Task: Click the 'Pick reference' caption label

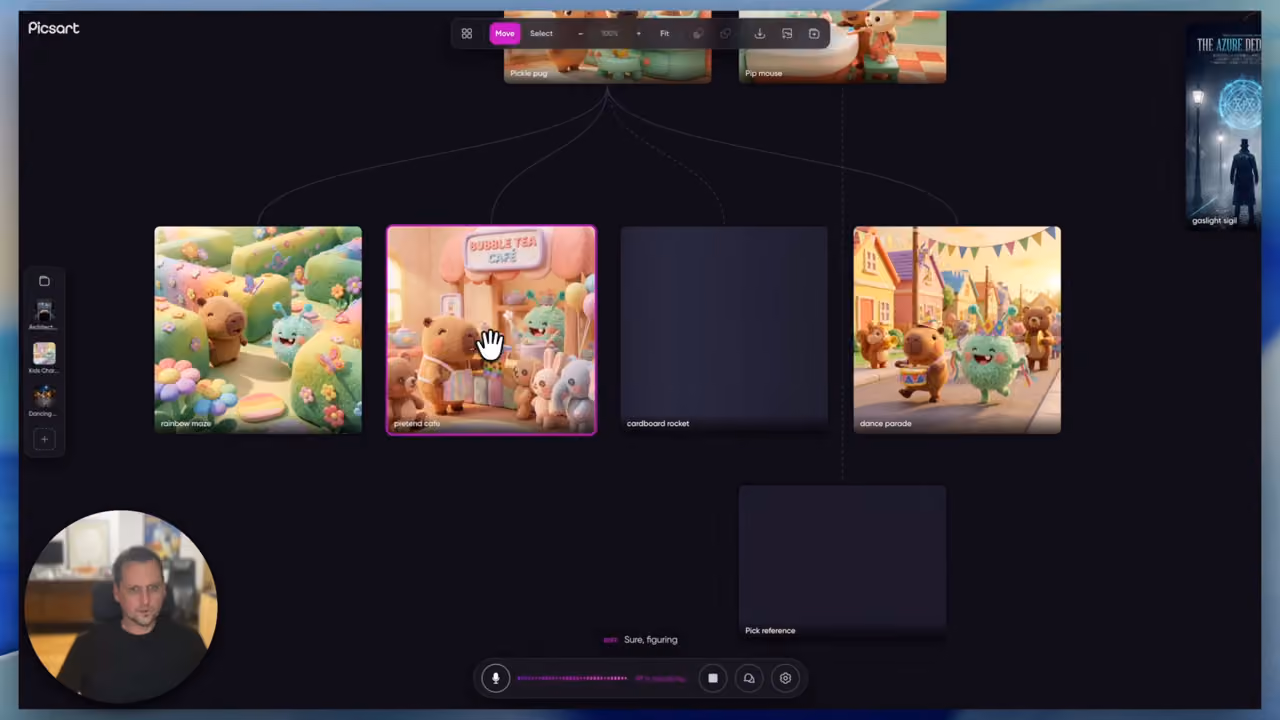Action: pyautogui.click(x=770, y=631)
